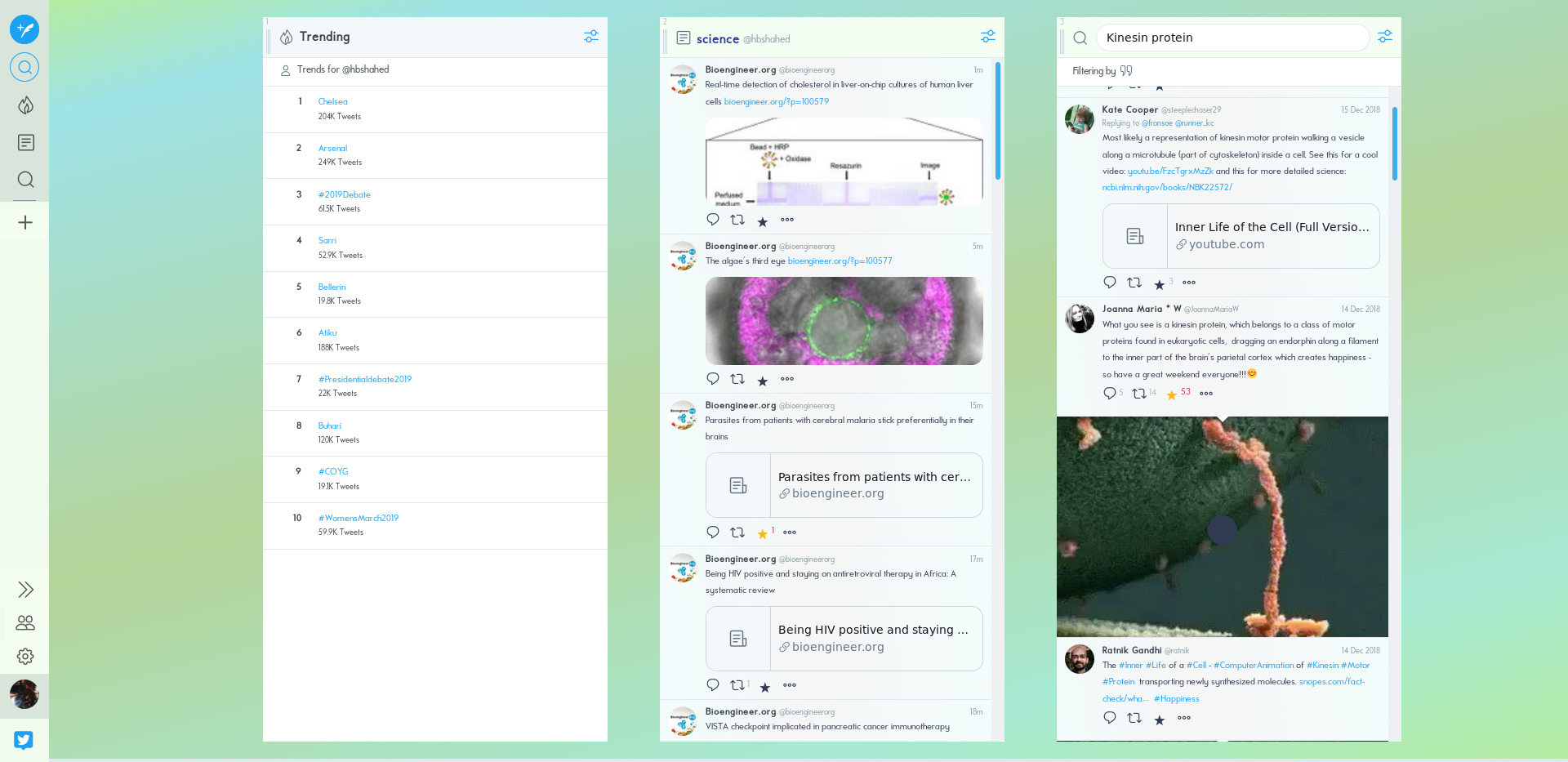Click the Twitter bird logo

click(x=24, y=740)
